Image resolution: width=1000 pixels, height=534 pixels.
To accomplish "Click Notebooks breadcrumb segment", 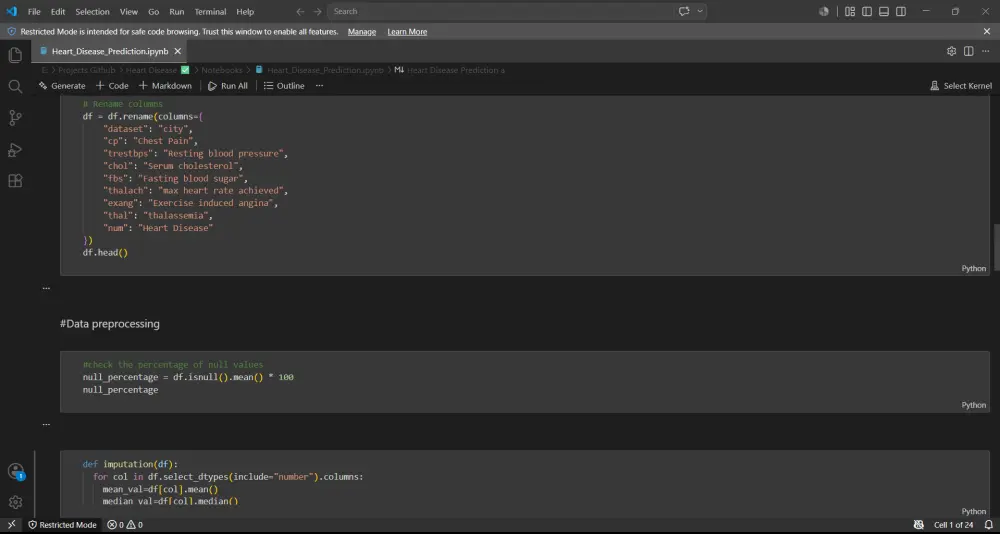I will click(222, 70).
